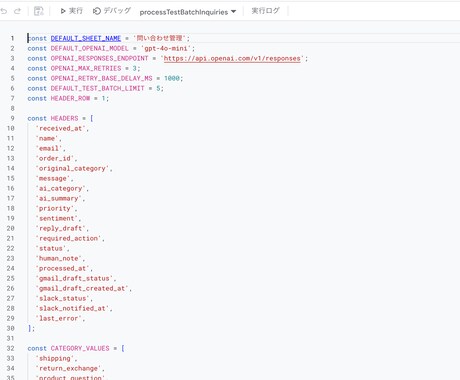Click the 'ai_summary' string
The height and width of the screenshot is (380, 460).
[58, 198]
